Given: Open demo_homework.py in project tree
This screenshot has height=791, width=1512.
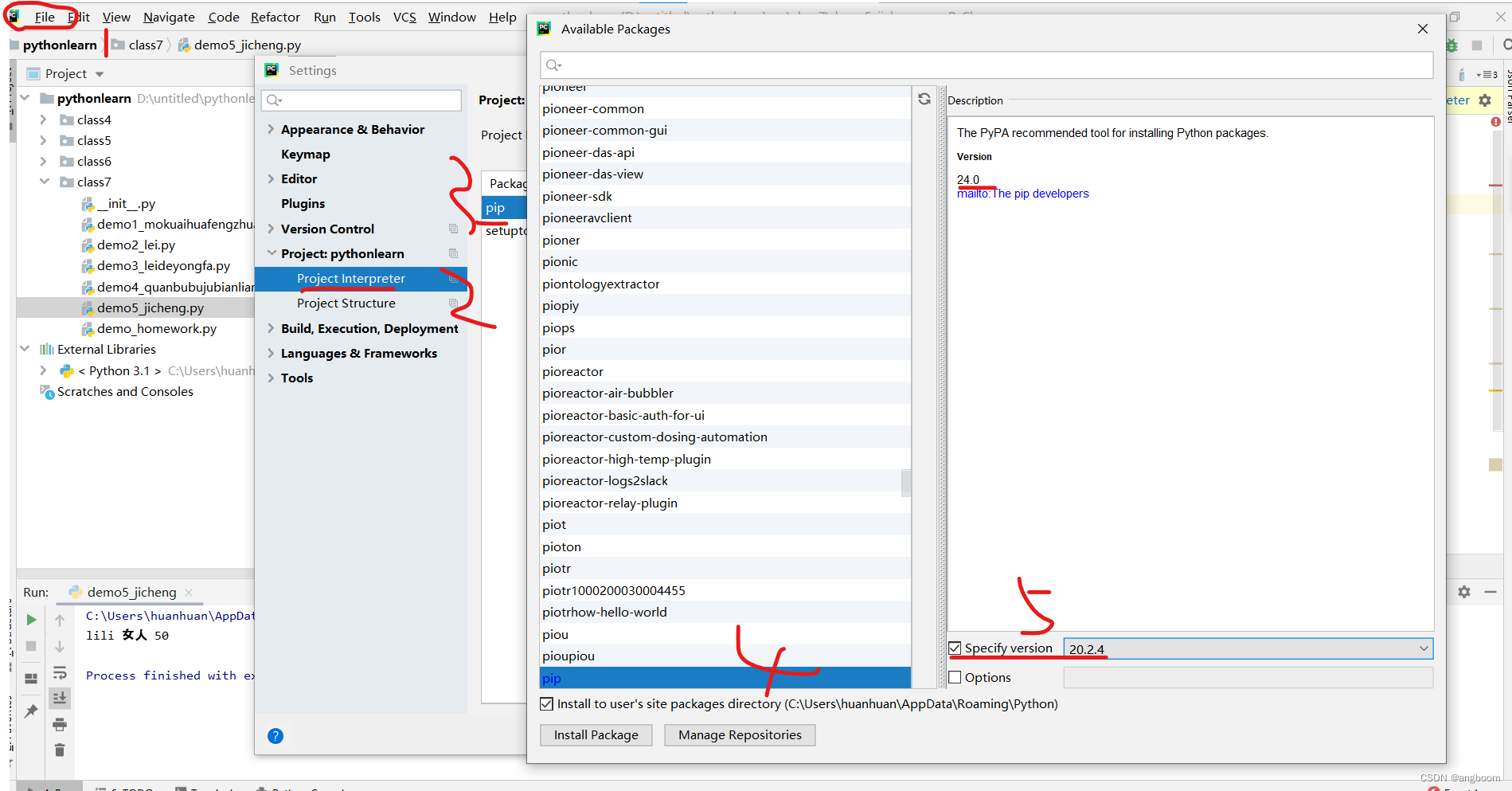Looking at the screenshot, I should pos(156,329).
